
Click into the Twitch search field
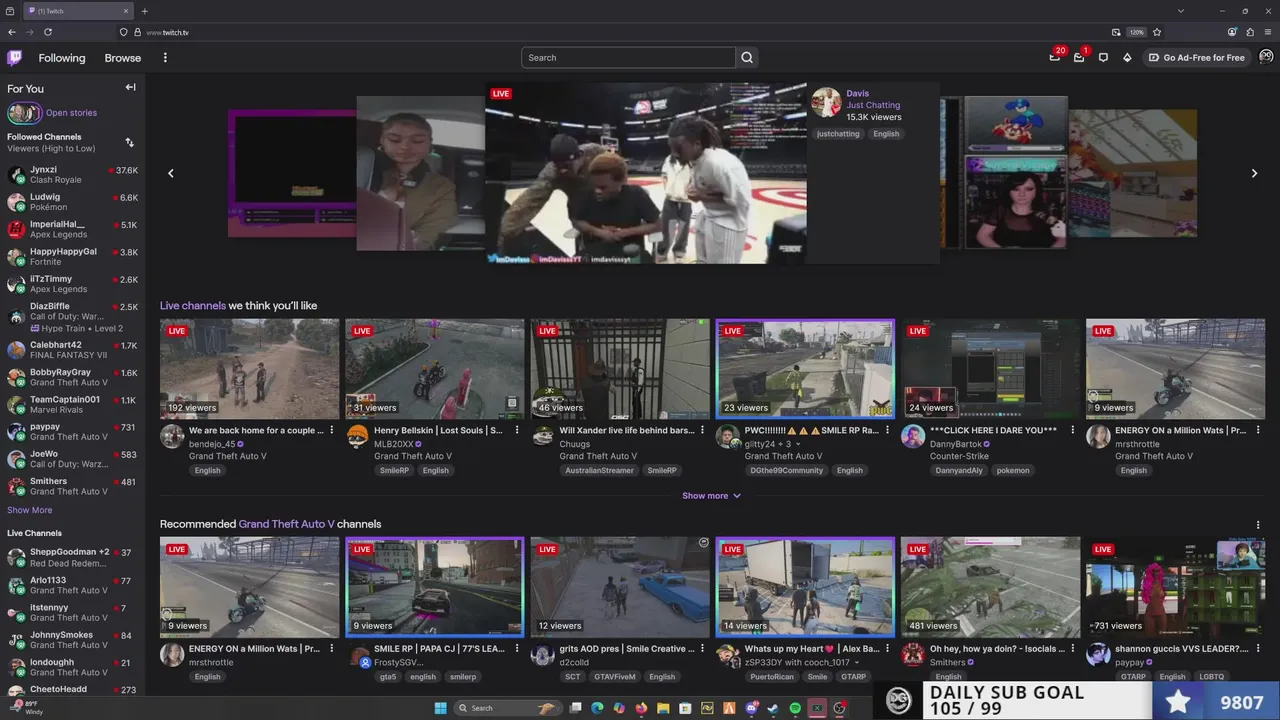coord(628,58)
